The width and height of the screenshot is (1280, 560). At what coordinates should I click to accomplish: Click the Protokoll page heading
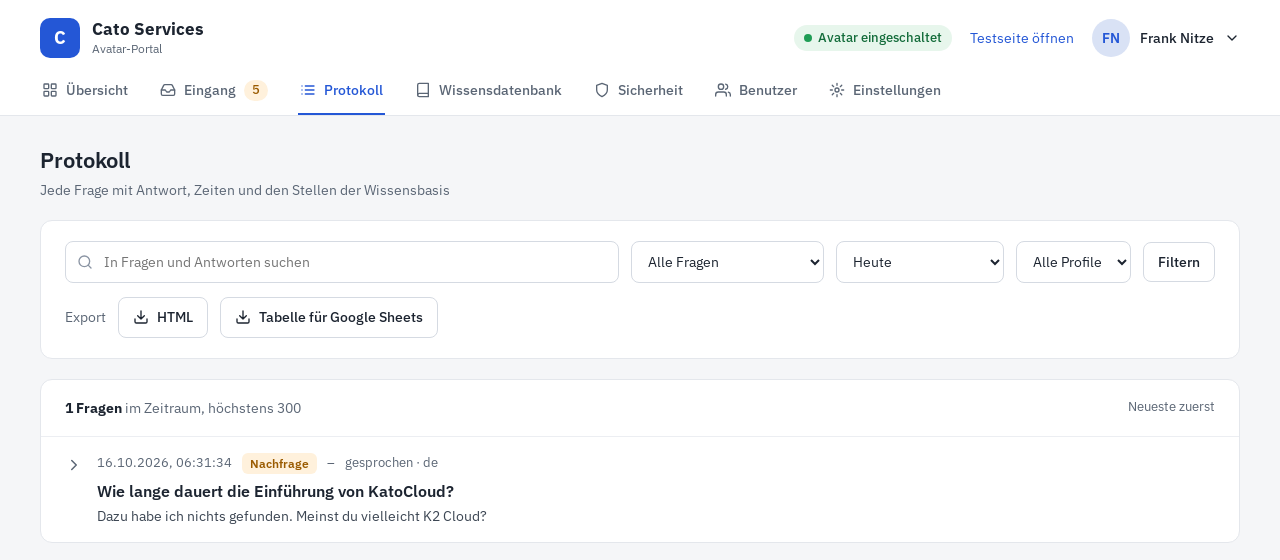(85, 160)
